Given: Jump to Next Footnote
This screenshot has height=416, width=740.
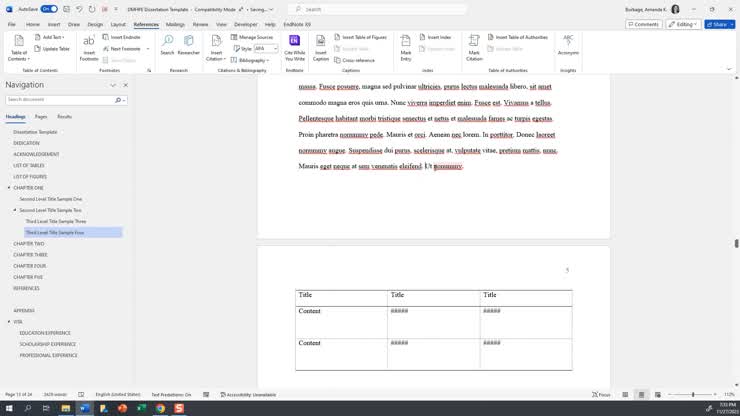Looking at the screenshot, I should [122, 49].
